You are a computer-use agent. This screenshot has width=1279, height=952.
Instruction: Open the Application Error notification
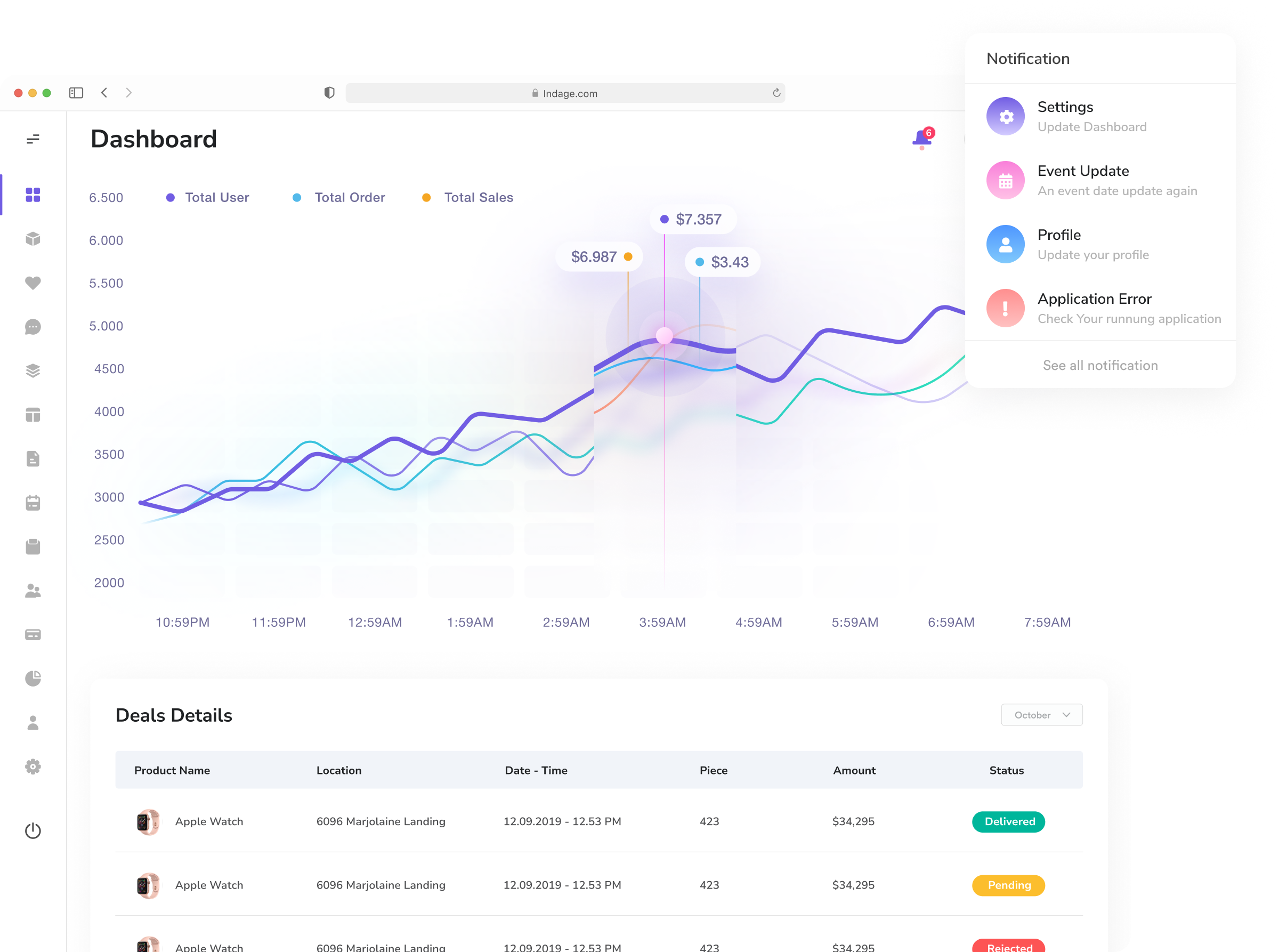pos(1094,308)
